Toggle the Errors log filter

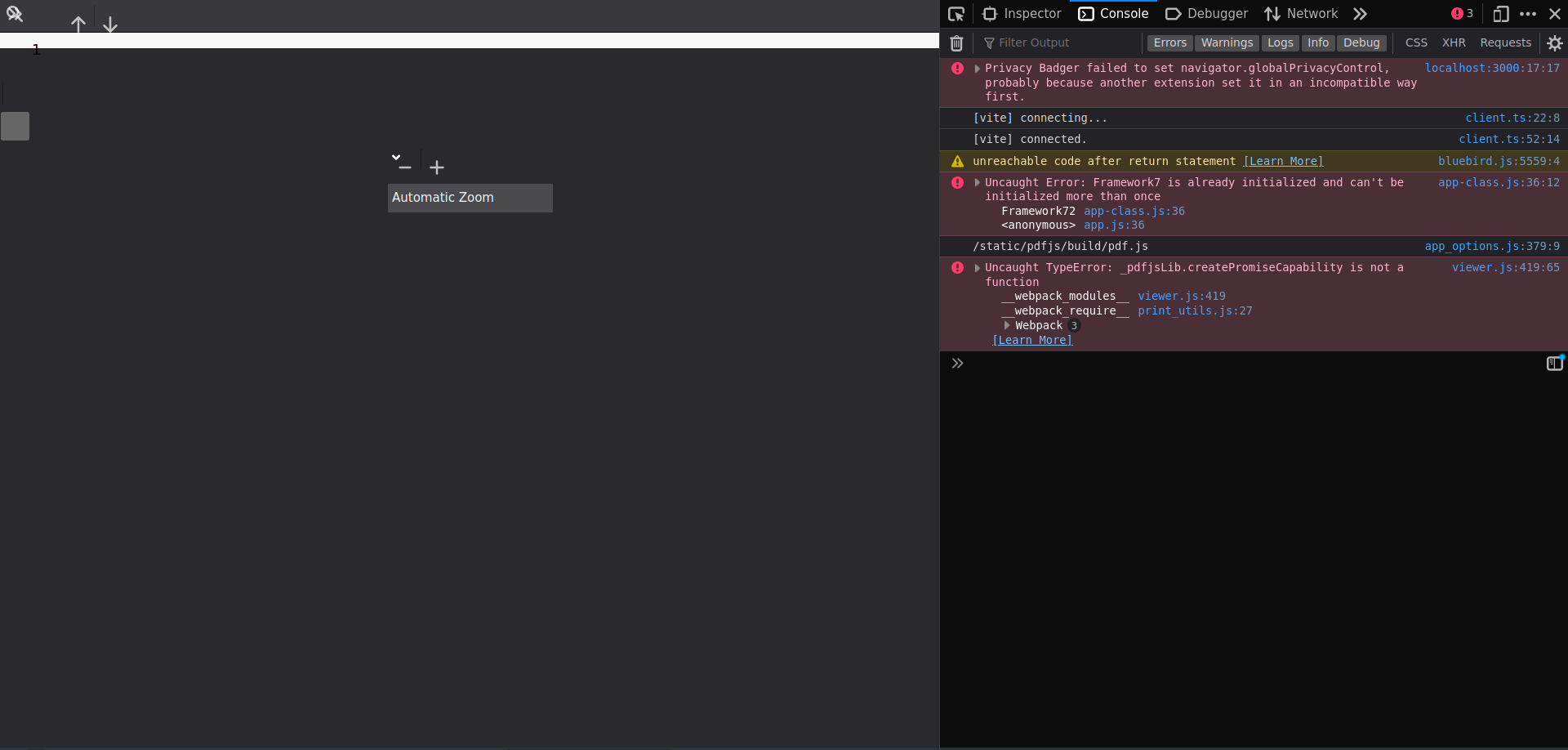[1170, 42]
